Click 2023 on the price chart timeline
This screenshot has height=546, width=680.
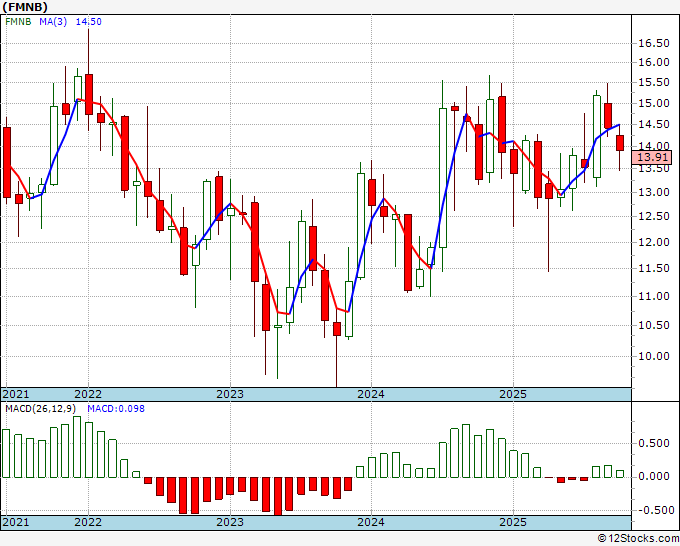tap(230, 394)
